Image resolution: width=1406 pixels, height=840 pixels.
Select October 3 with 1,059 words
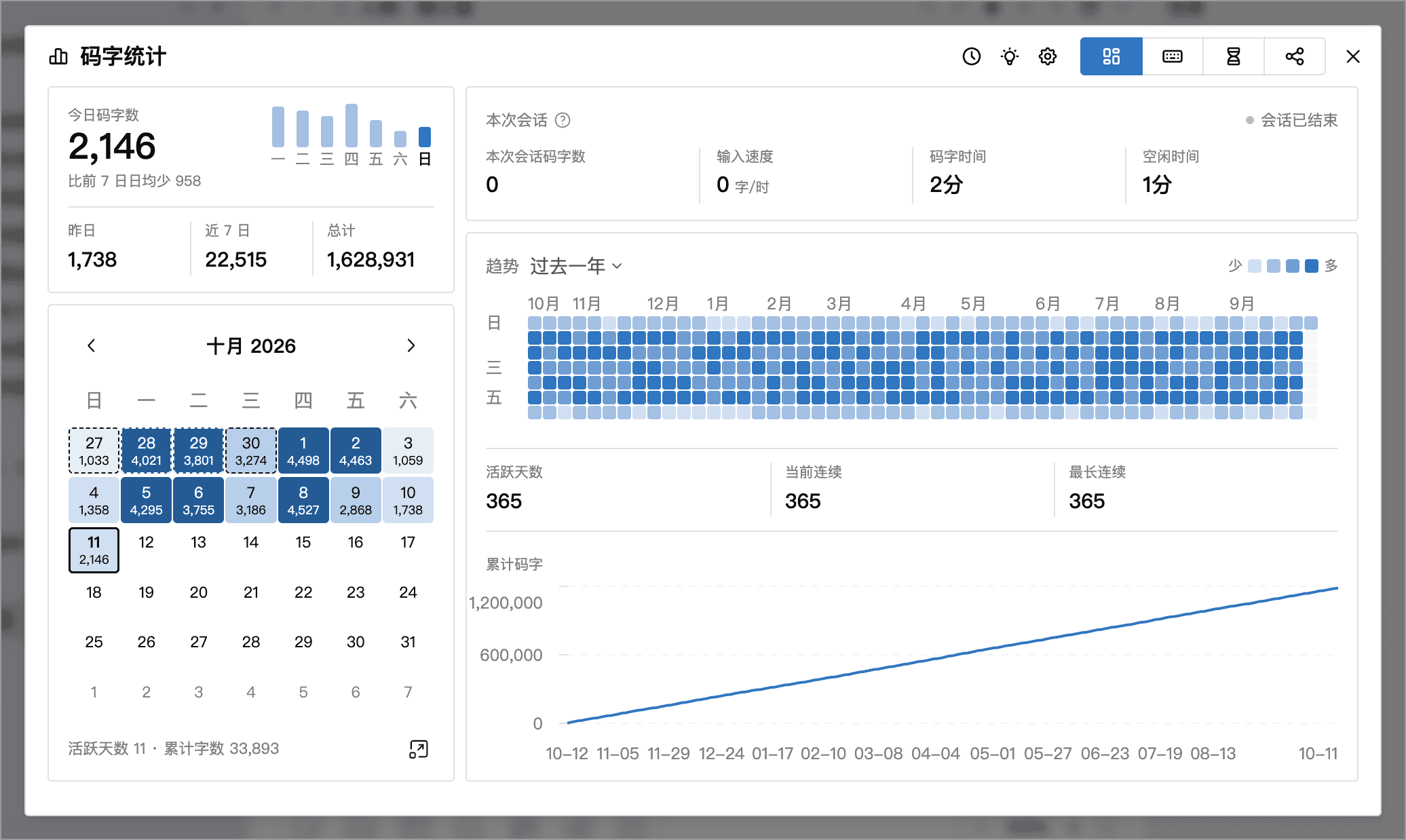pos(408,451)
